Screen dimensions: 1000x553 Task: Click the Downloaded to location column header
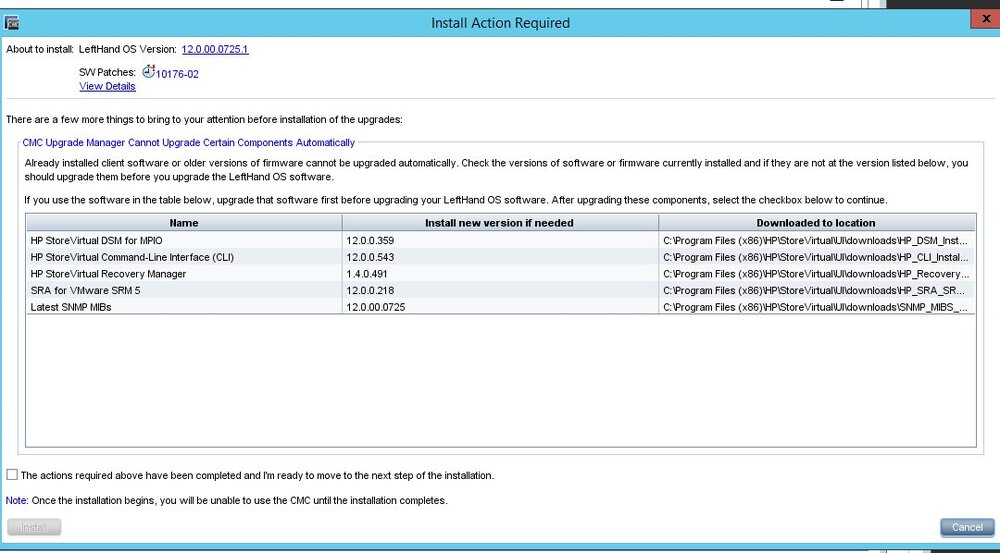816,223
